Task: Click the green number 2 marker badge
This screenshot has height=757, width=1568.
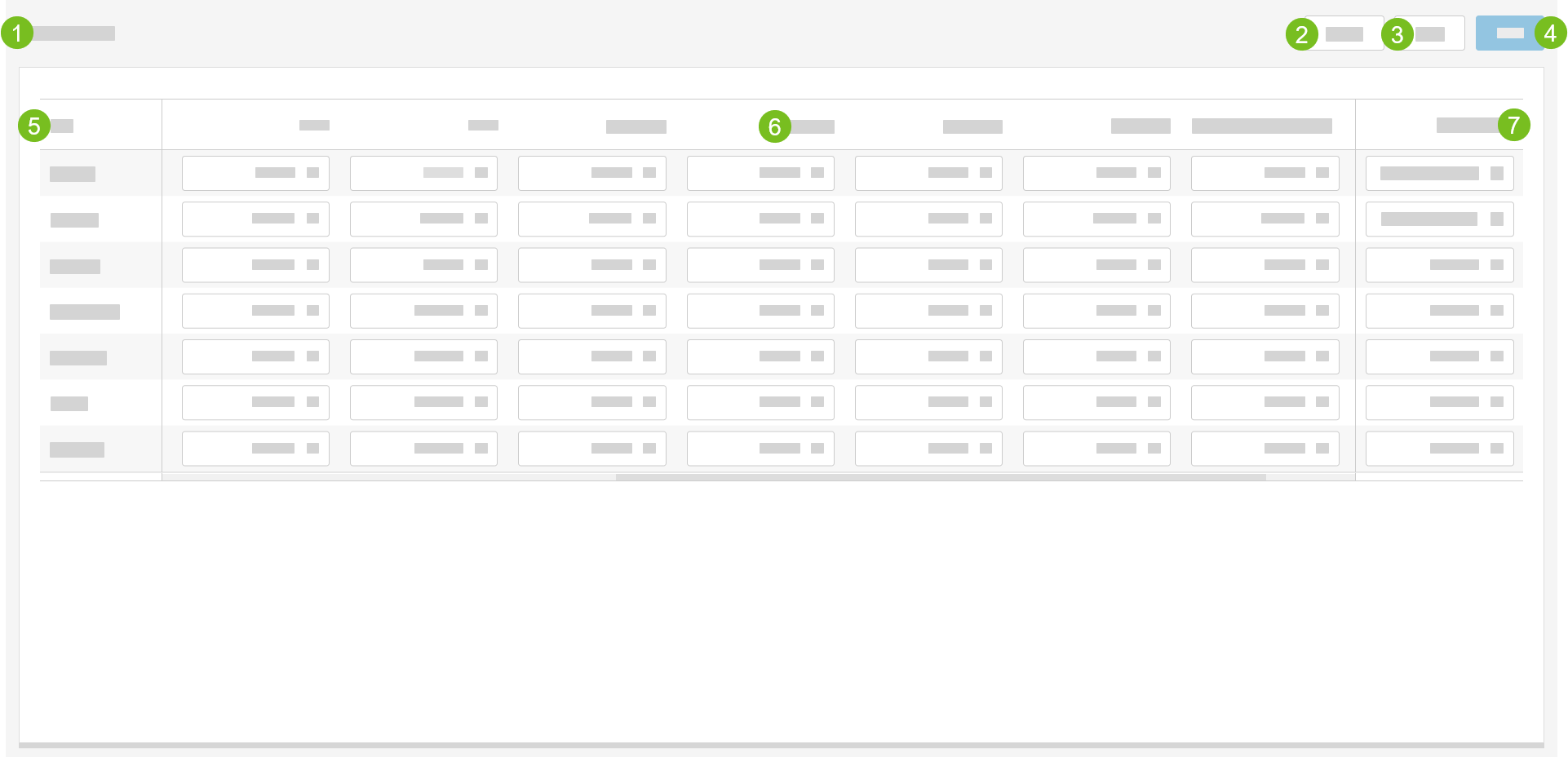Action: (1301, 34)
